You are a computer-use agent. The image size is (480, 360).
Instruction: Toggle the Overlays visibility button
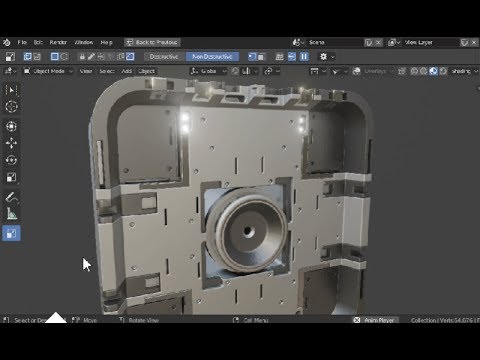coord(356,71)
